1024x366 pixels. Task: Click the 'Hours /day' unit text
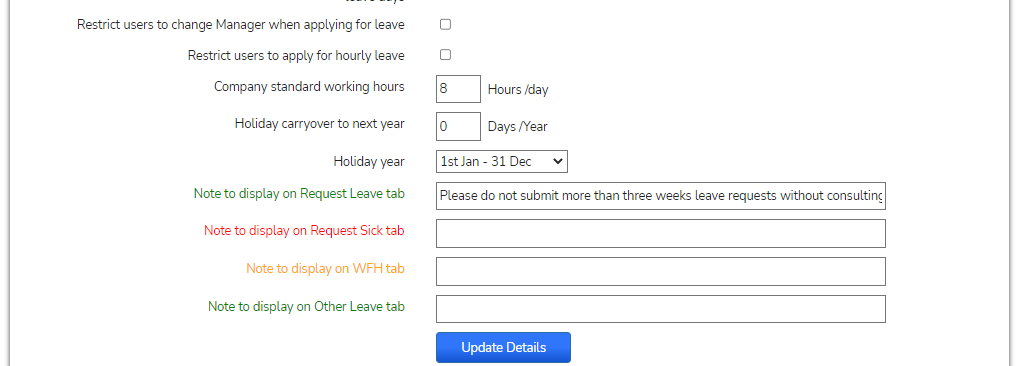(518, 90)
